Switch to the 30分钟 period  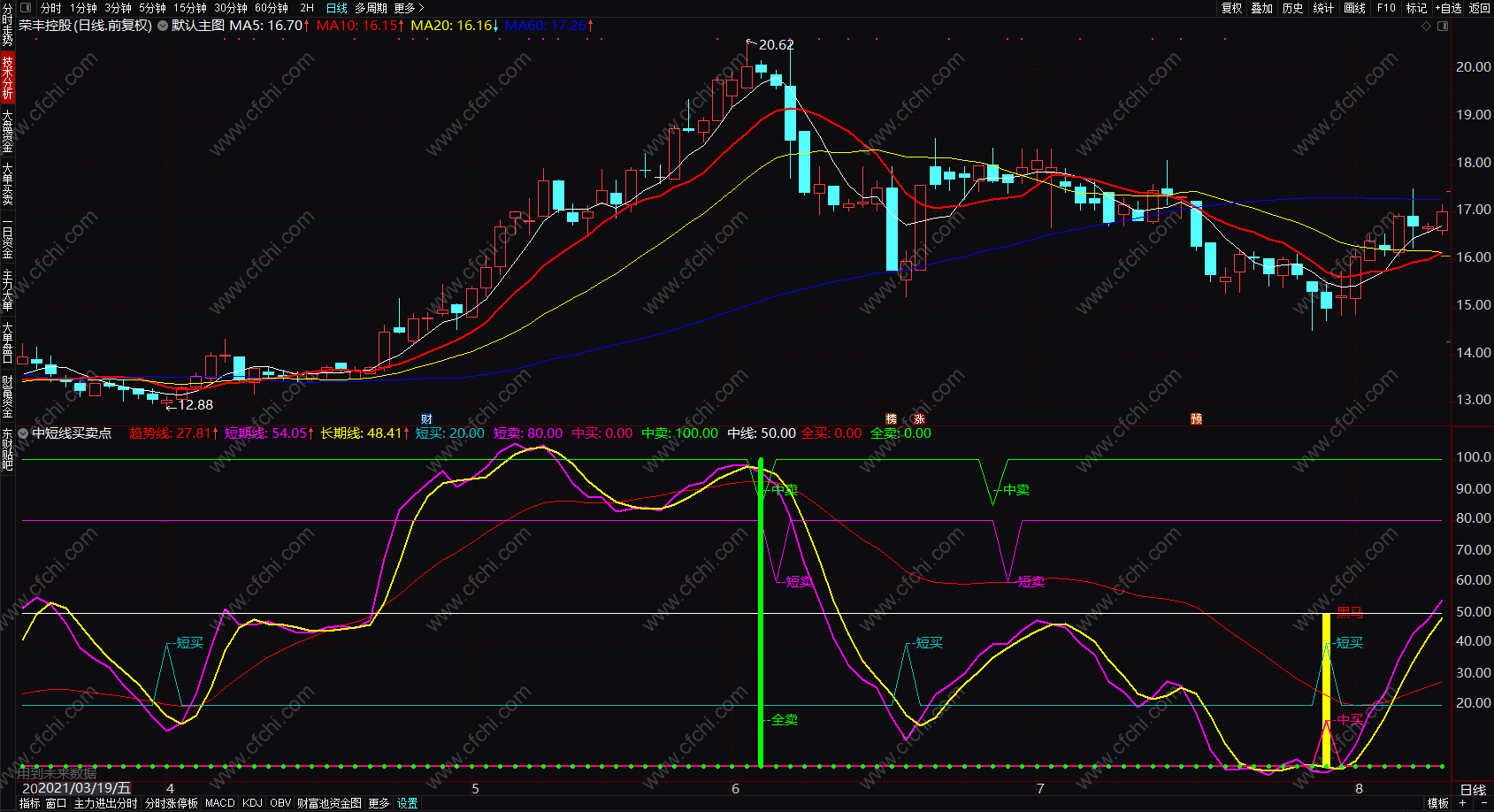[x=231, y=8]
